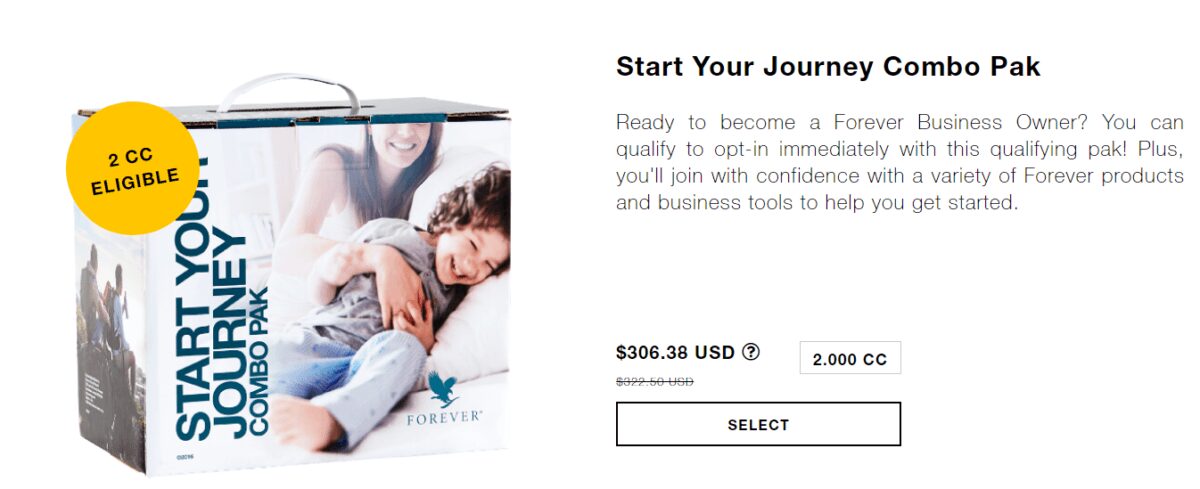
Task: Click the crossed-out $322.50 USD original price
Action: (x=654, y=381)
